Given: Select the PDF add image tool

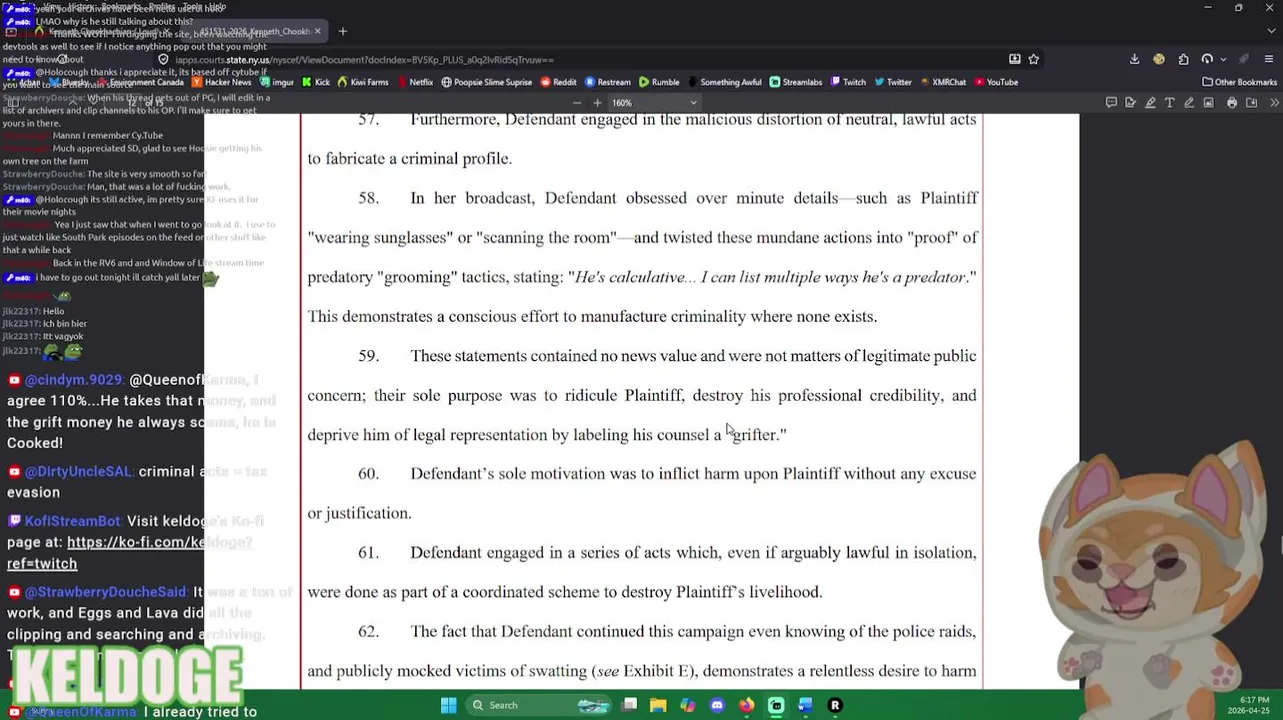Looking at the screenshot, I should click(1208, 102).
